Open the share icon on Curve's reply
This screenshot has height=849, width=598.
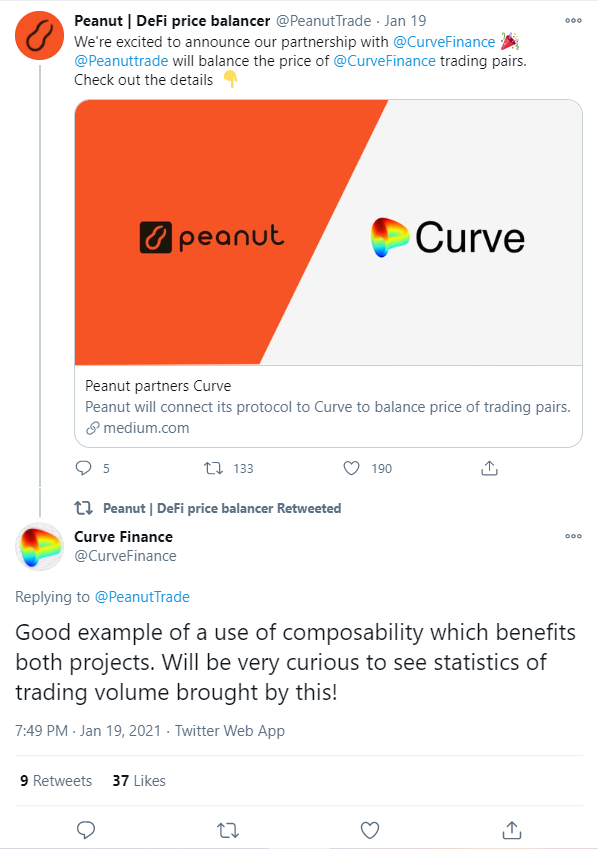(511, 829)
